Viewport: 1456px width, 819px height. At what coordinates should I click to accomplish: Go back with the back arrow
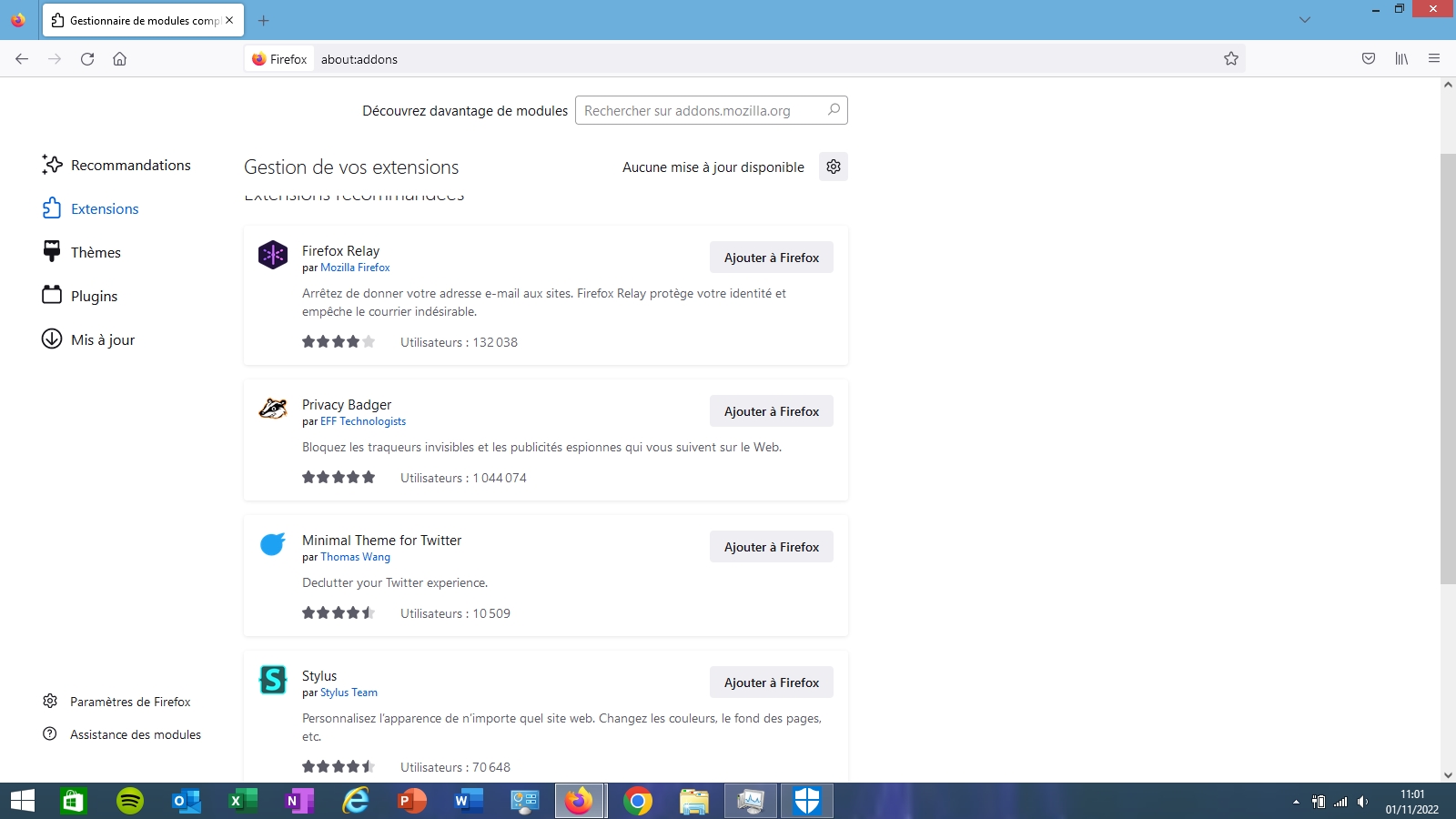(x=22, y=59)
